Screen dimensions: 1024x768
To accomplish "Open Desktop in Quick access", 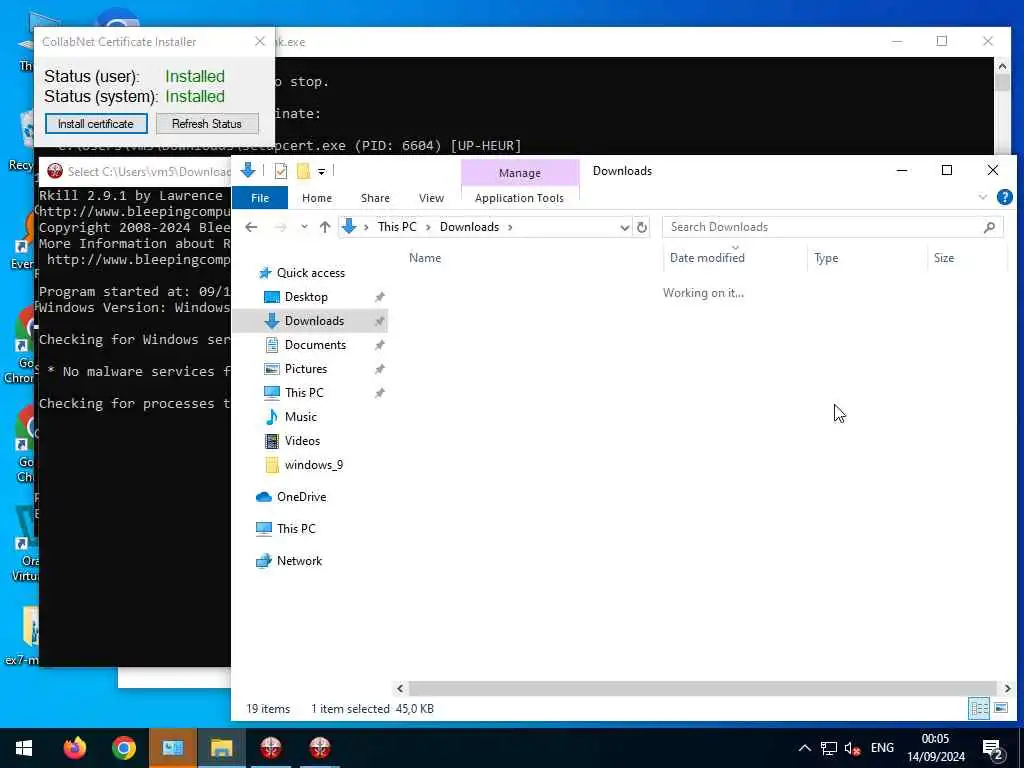I will pyautogui.click(x=306, y=297).
